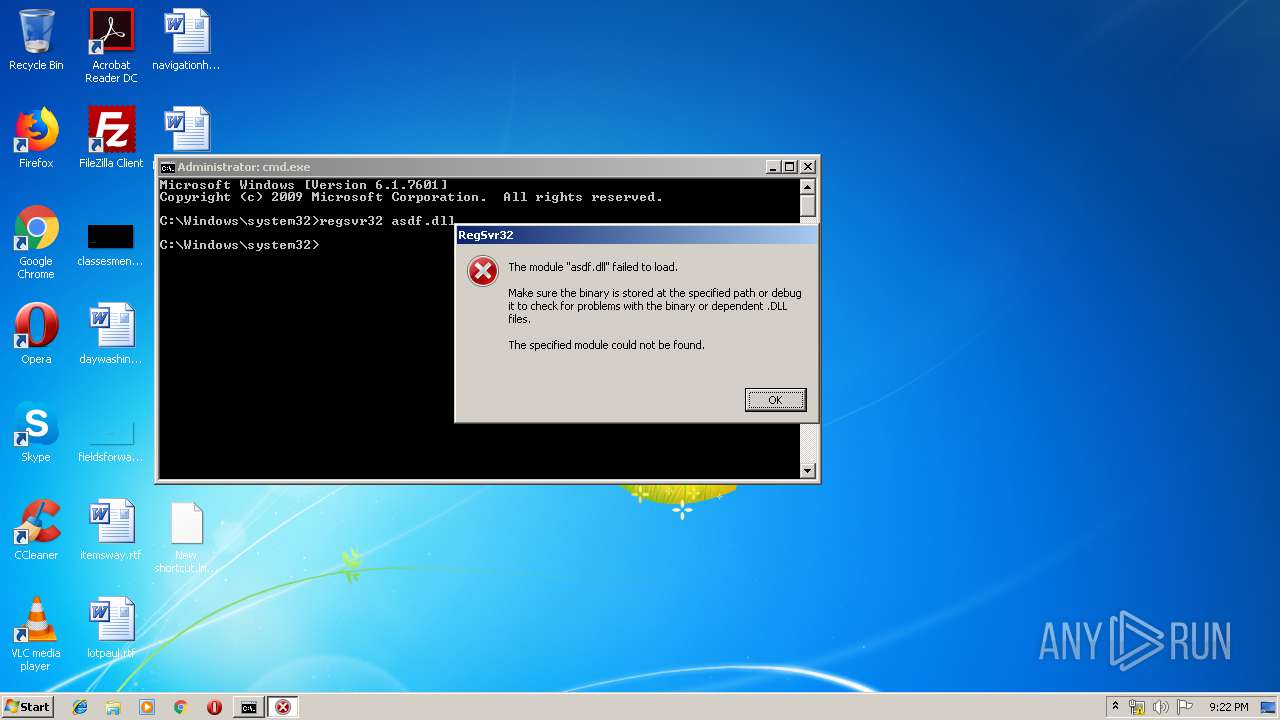Image resolution: width=1280 pixels, height=720 pixels.
Task: Open VLC media player shortcut
Action: [36, 634]
